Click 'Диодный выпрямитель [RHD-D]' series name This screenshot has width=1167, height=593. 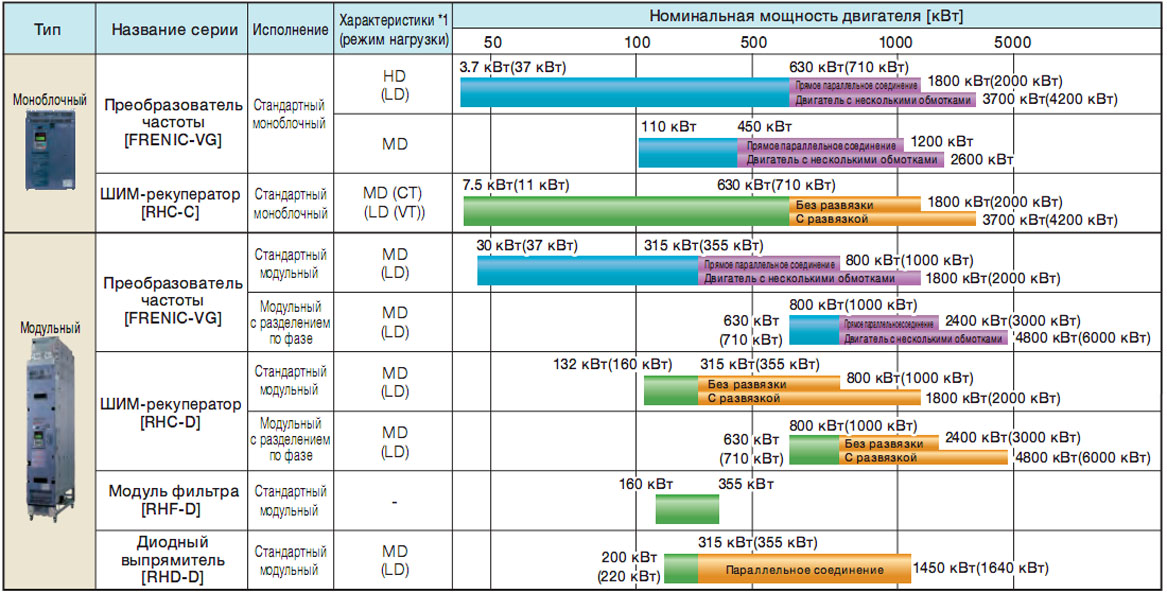click(x=172, y=560)
